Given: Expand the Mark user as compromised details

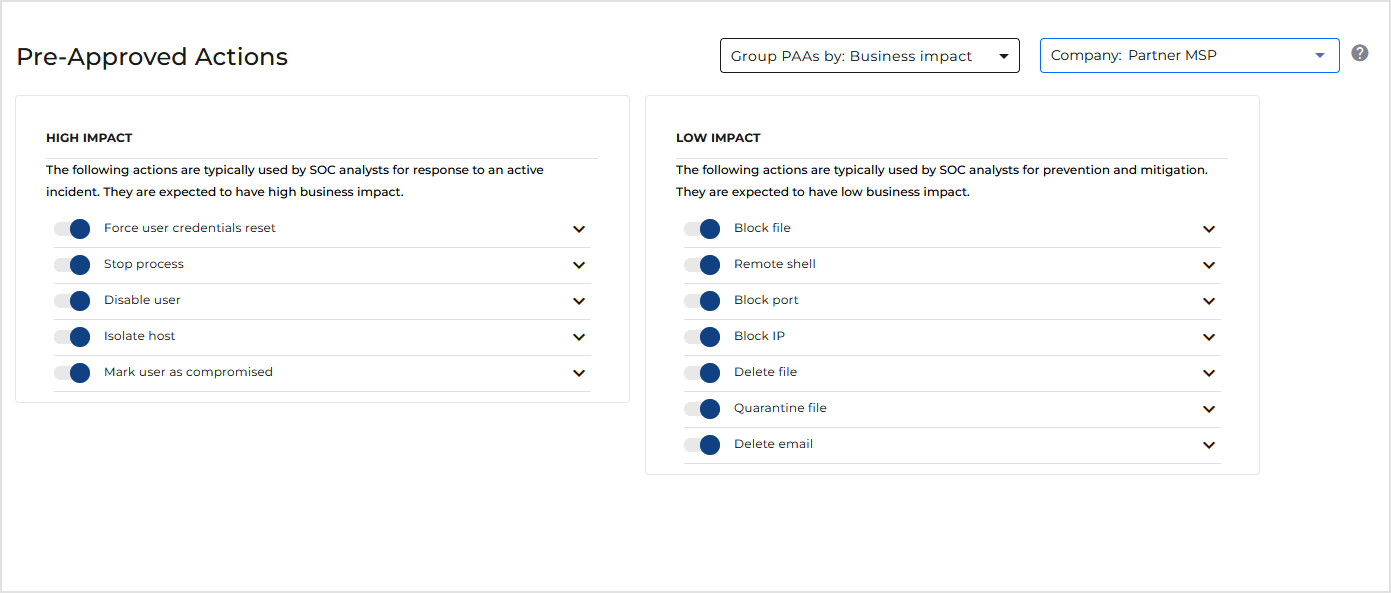Looking at the screenshot, I should pyautogui.click(x=578, y=373).
